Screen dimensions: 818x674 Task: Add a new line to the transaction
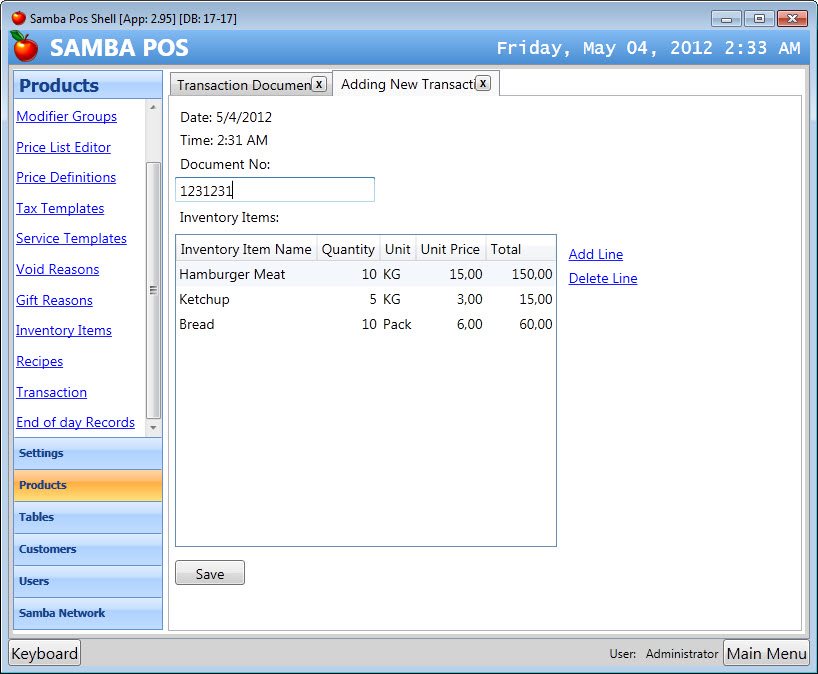[596, 255]
